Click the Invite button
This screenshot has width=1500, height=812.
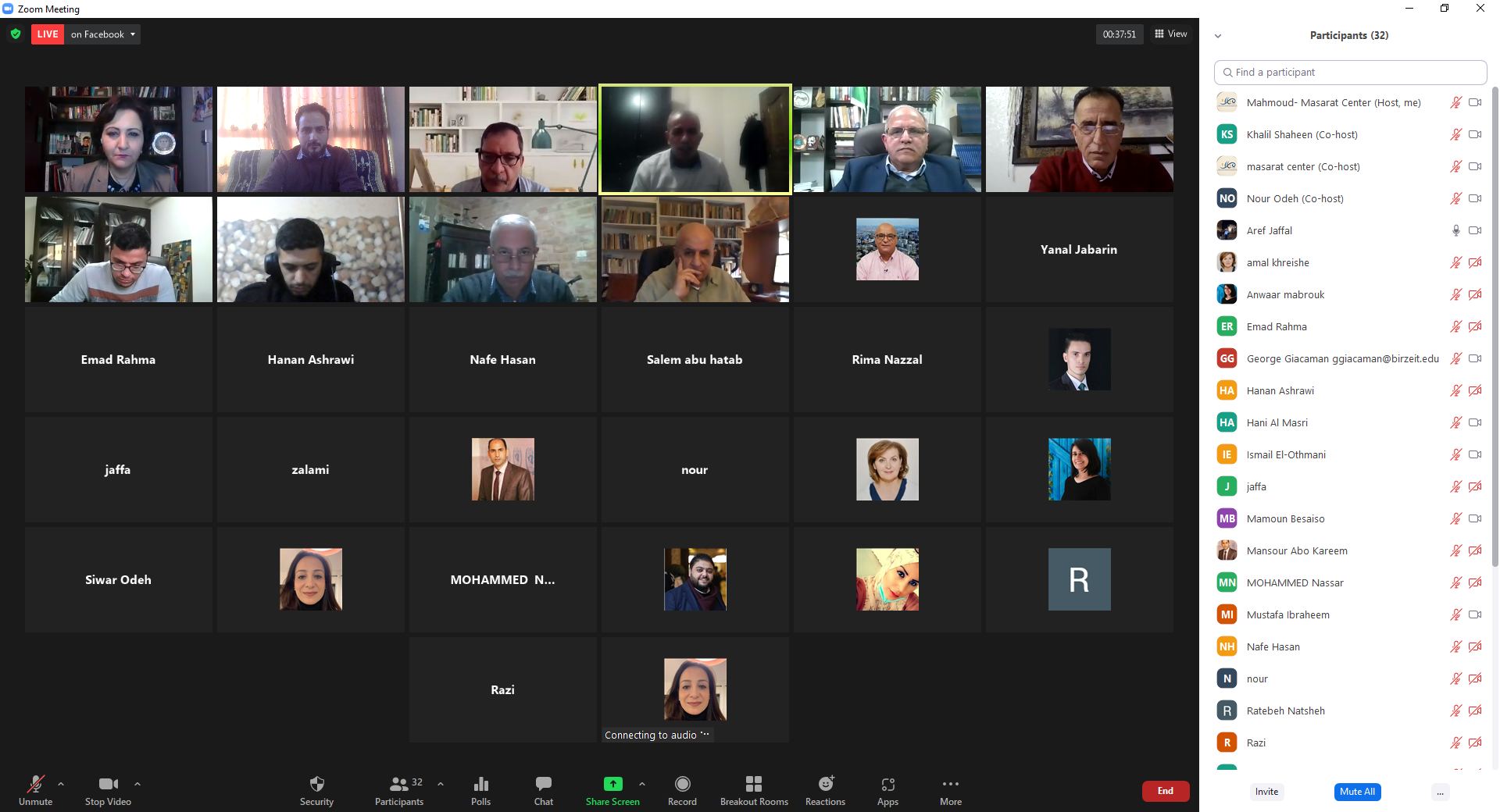coord(1266,792)
